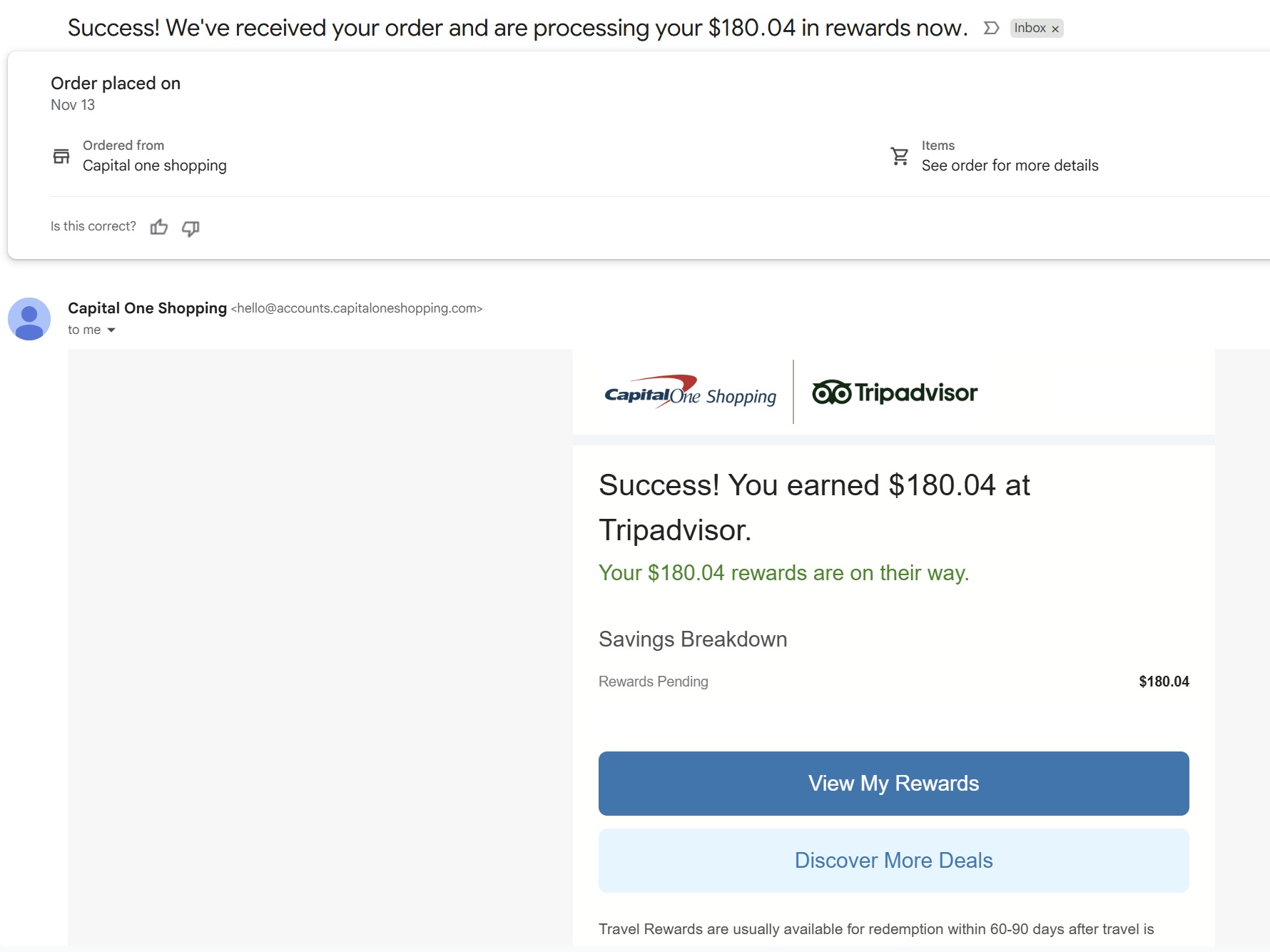
Task: Click the sender email address
Action: click(357, 308)
